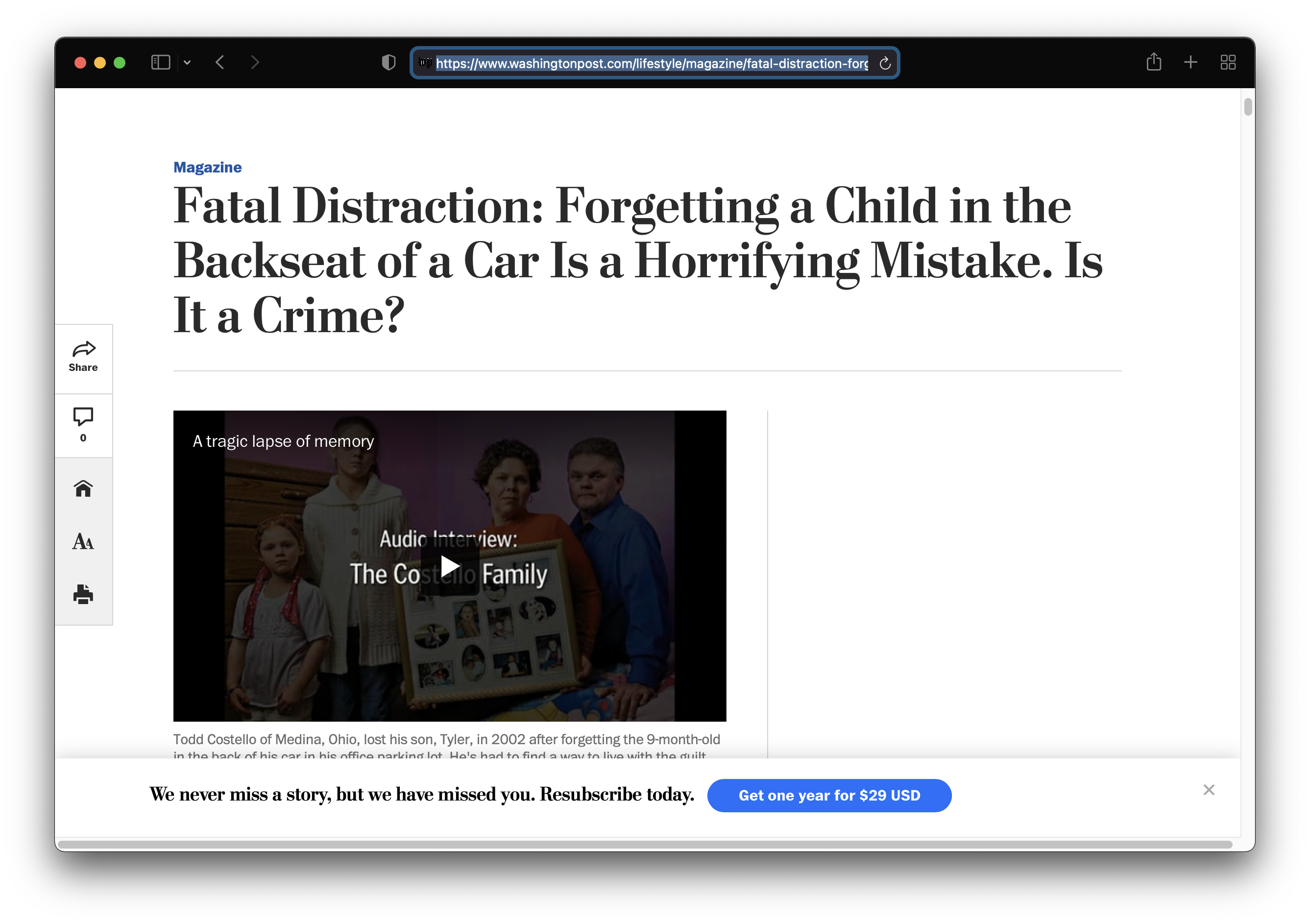Open the comments bubble icon
Viewport: 1310px width, 924px height.
(x=83, y=416)
